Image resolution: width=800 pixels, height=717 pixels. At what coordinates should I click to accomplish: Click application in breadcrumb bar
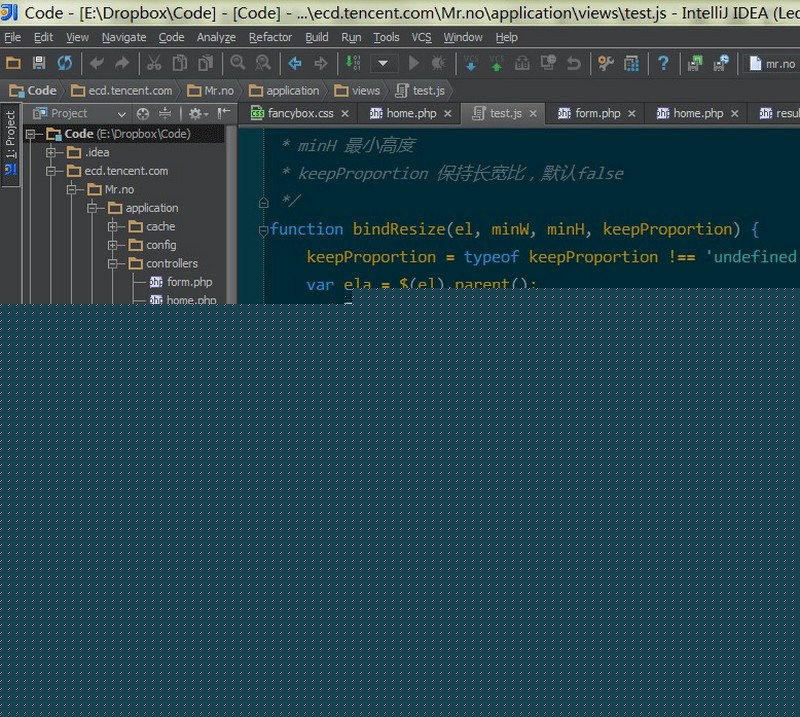(284, 91)
